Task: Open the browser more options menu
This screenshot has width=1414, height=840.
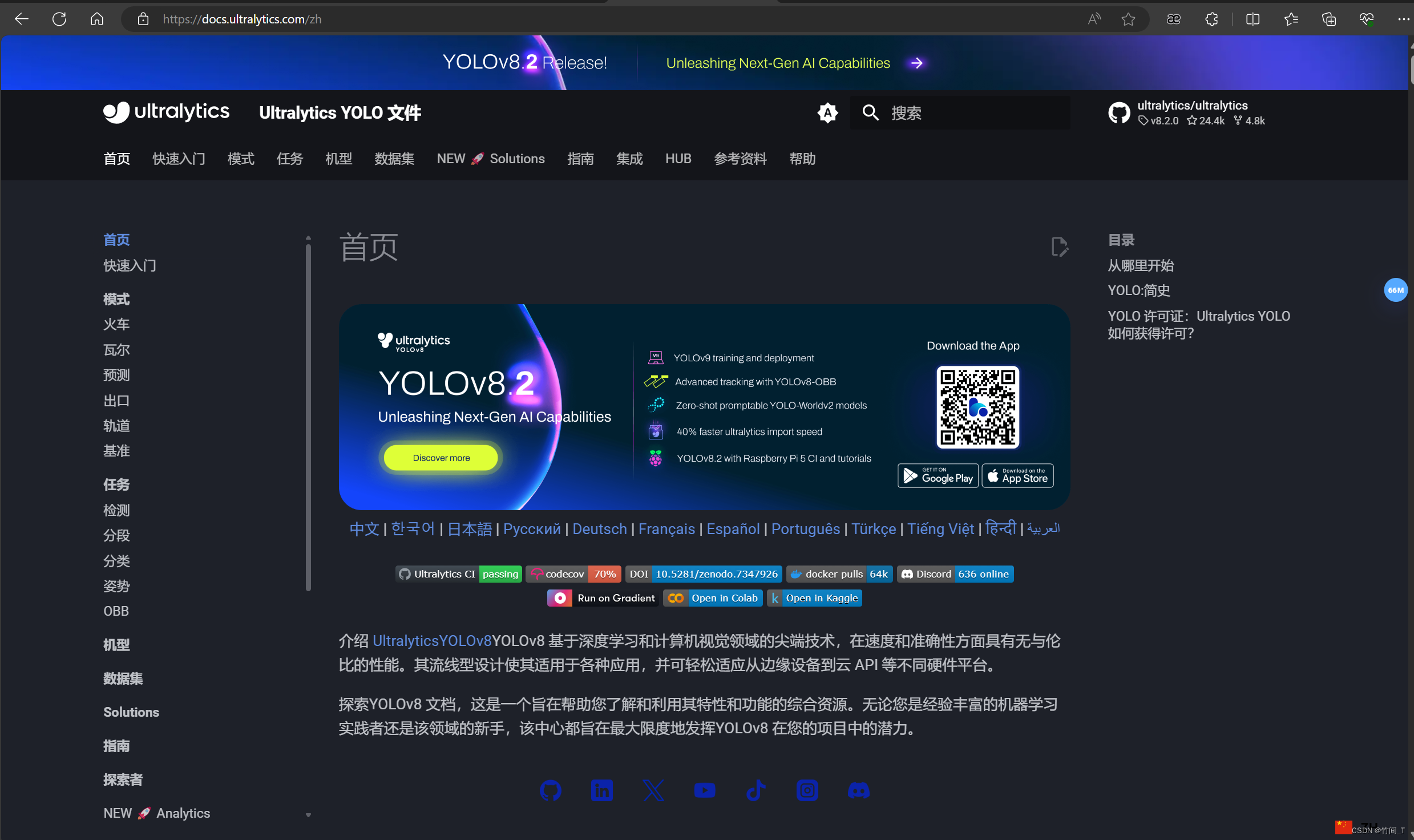Action: (x=1404, y=19)
